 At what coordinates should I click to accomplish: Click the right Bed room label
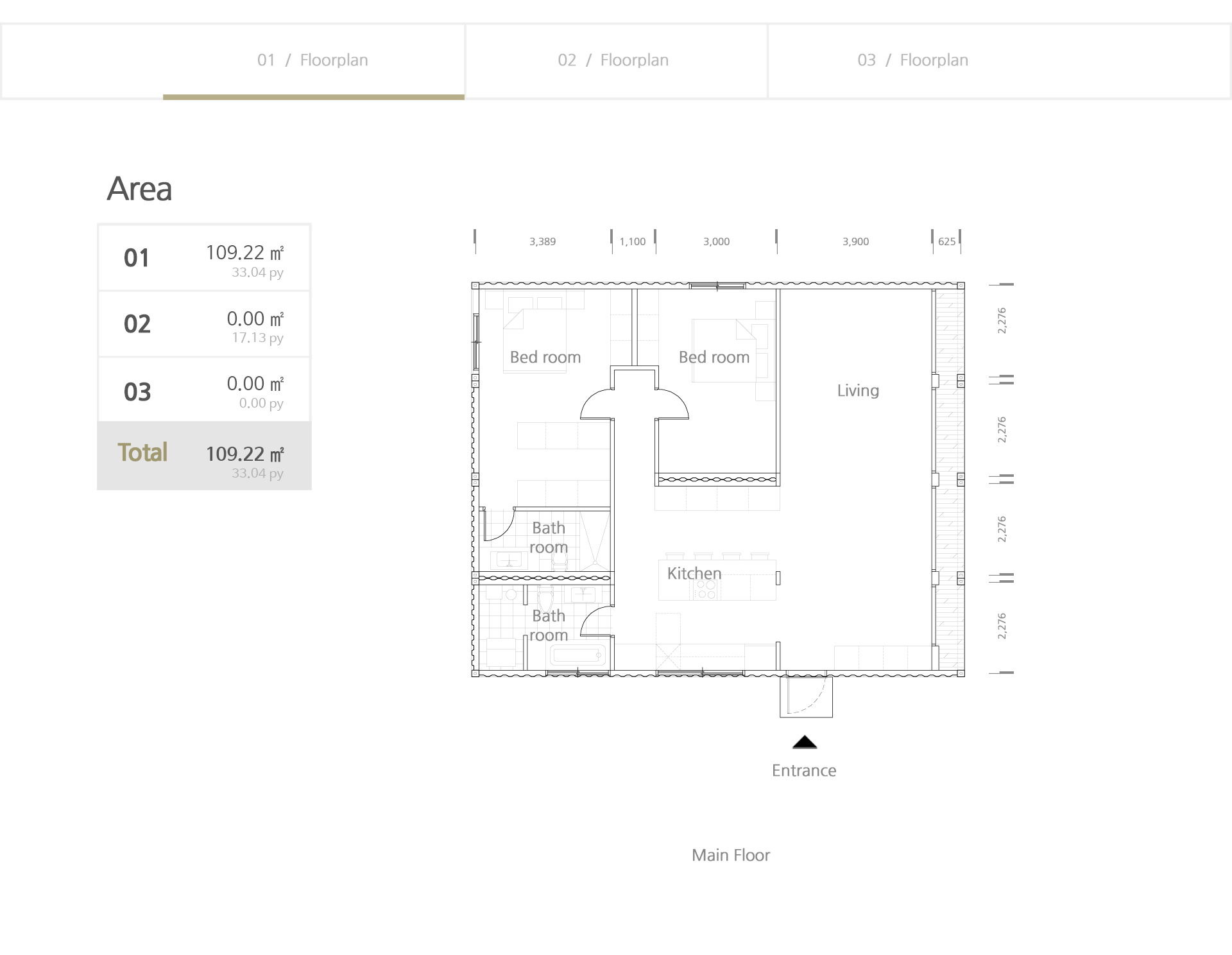pos(714,357)
